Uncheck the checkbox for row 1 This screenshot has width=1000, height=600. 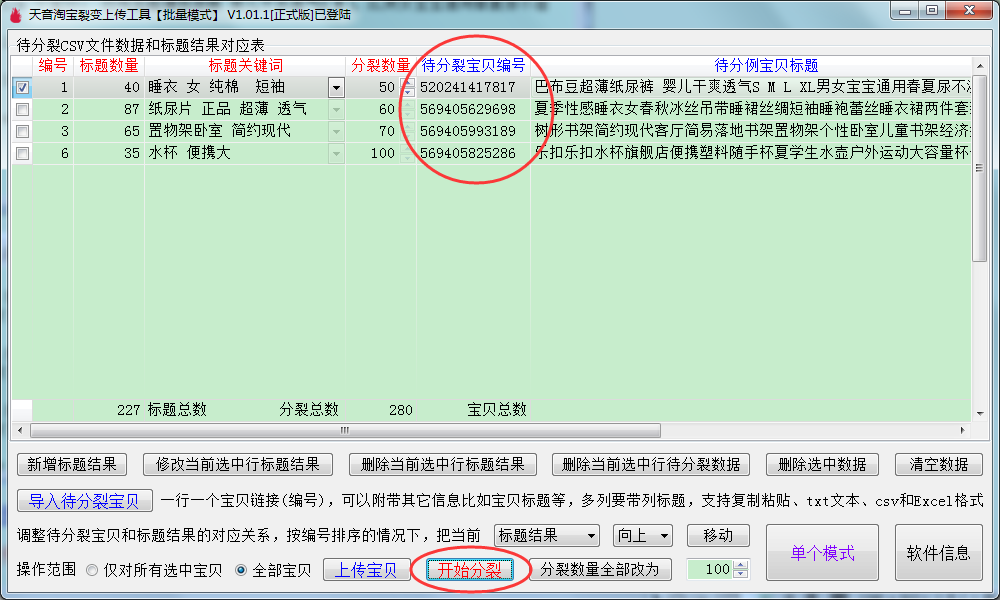pos(22,87)
